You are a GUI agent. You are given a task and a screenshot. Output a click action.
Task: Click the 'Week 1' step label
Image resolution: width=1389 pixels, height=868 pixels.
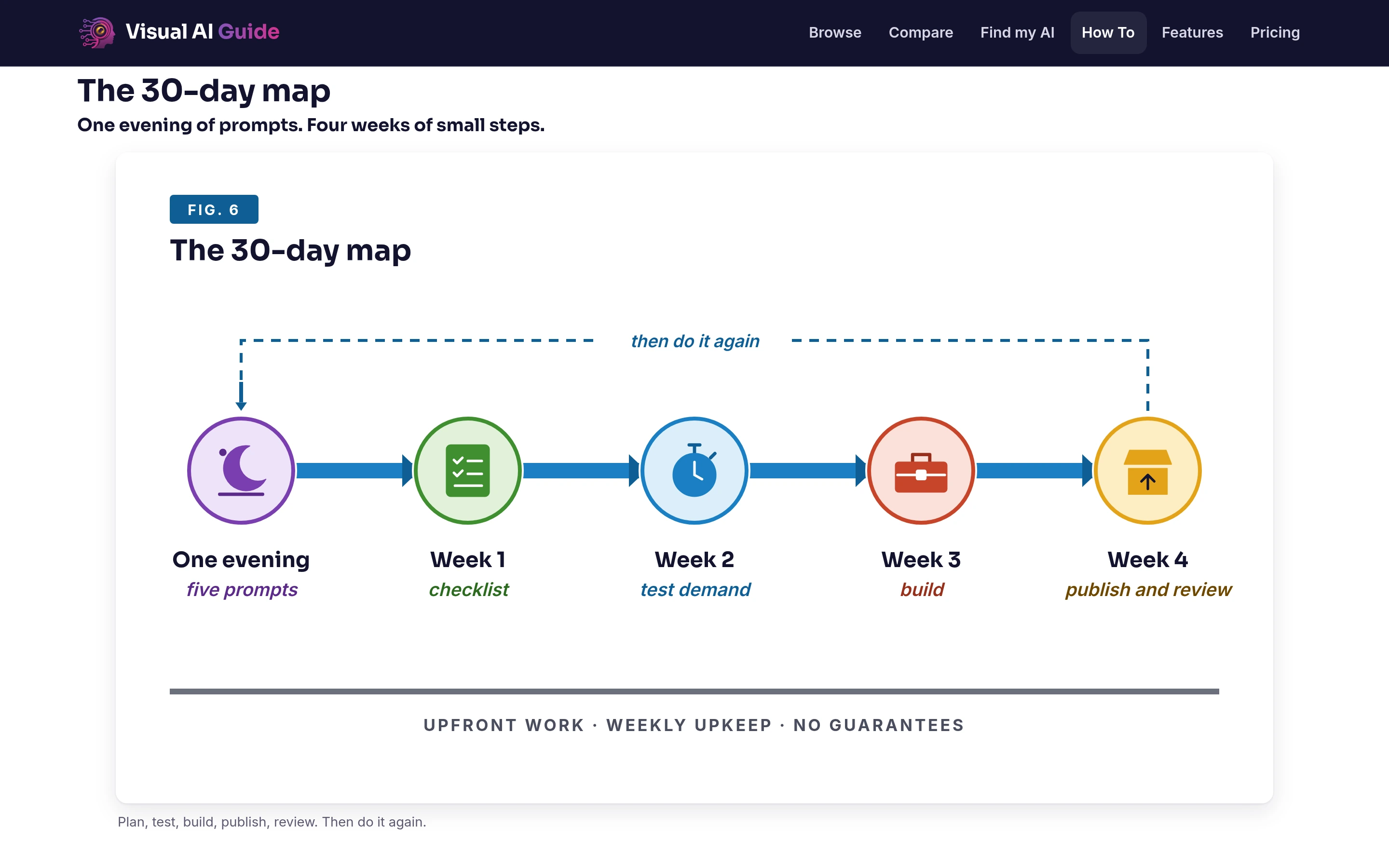(468, 560)
